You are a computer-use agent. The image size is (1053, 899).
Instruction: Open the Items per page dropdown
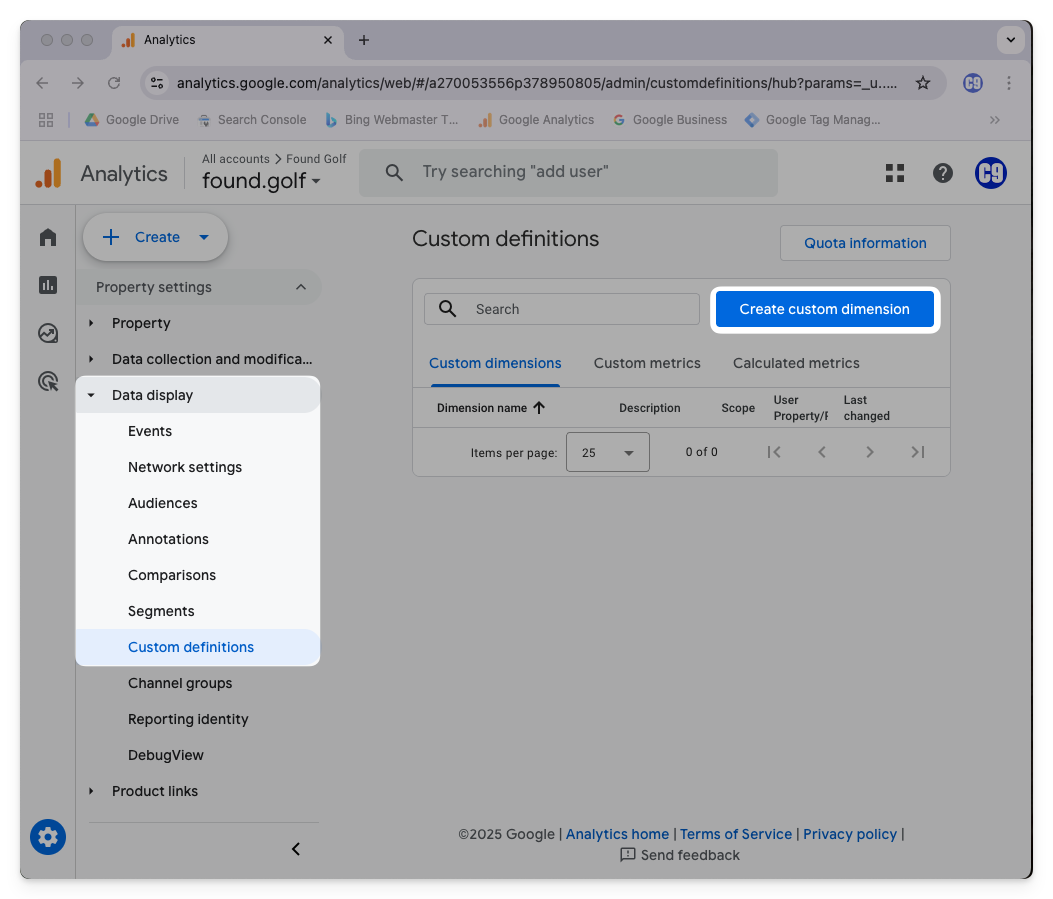point(608,452)
